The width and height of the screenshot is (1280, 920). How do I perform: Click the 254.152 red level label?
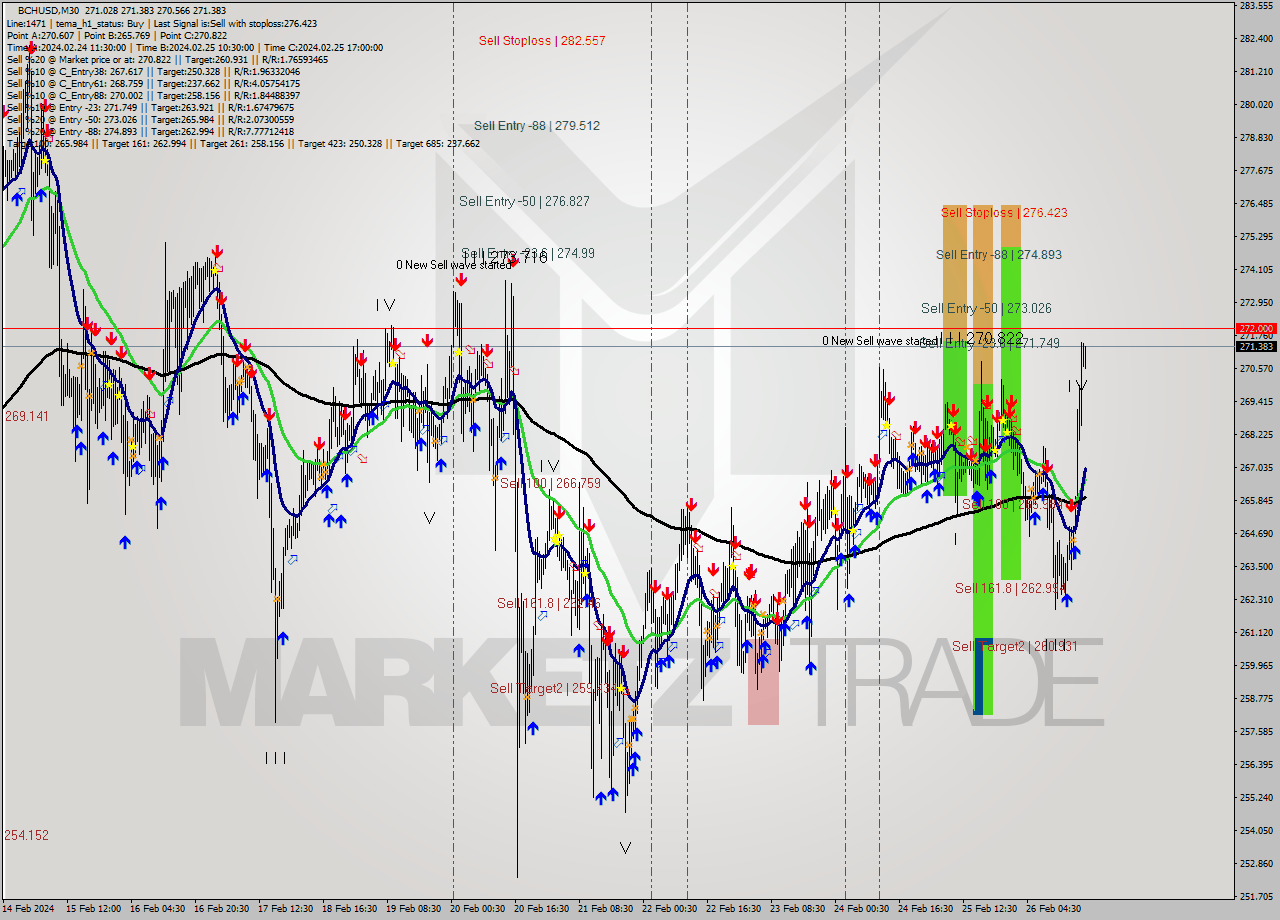27,835
